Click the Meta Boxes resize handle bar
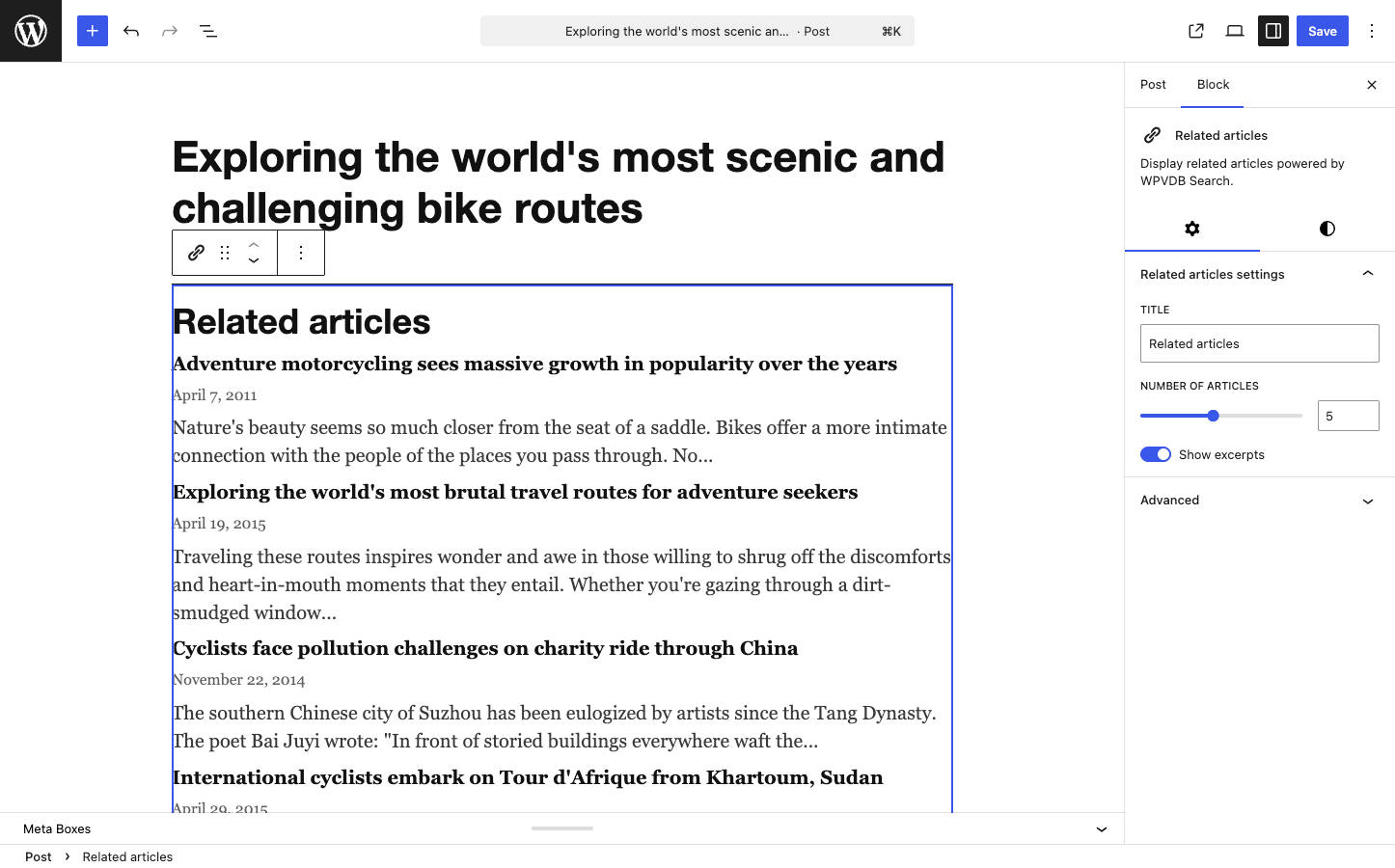 [562, 828]
